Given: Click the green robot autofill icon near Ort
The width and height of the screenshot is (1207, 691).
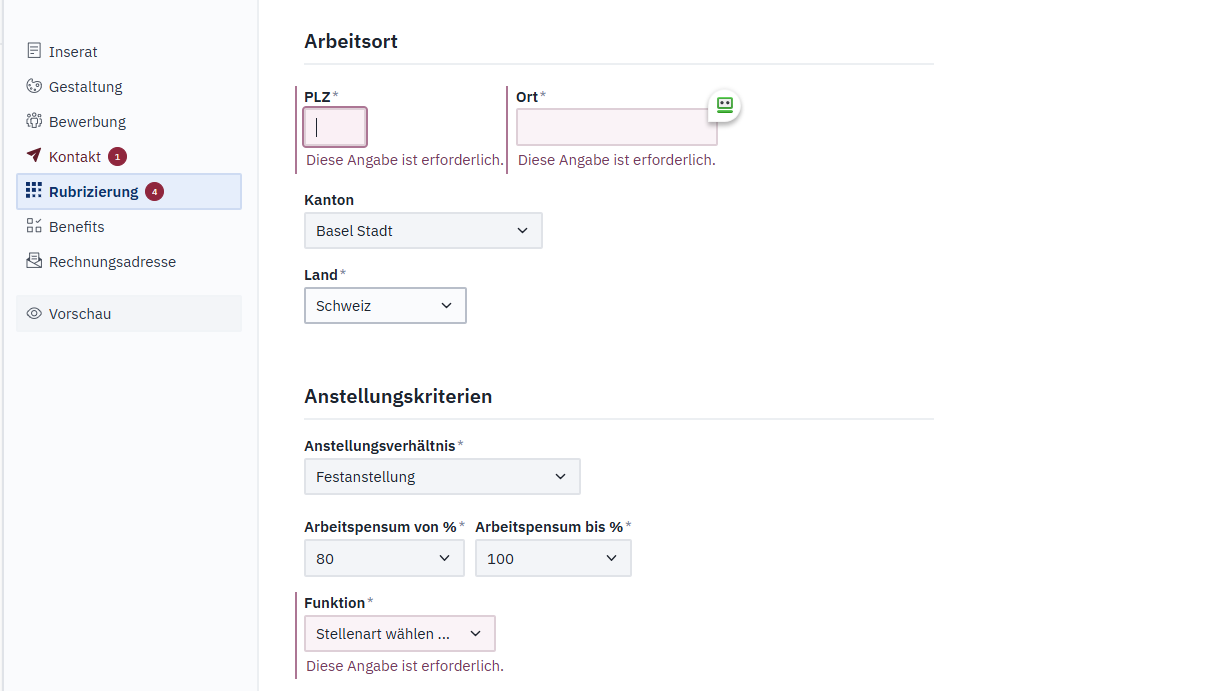Looking at the screenshot, I should point(724,105).
